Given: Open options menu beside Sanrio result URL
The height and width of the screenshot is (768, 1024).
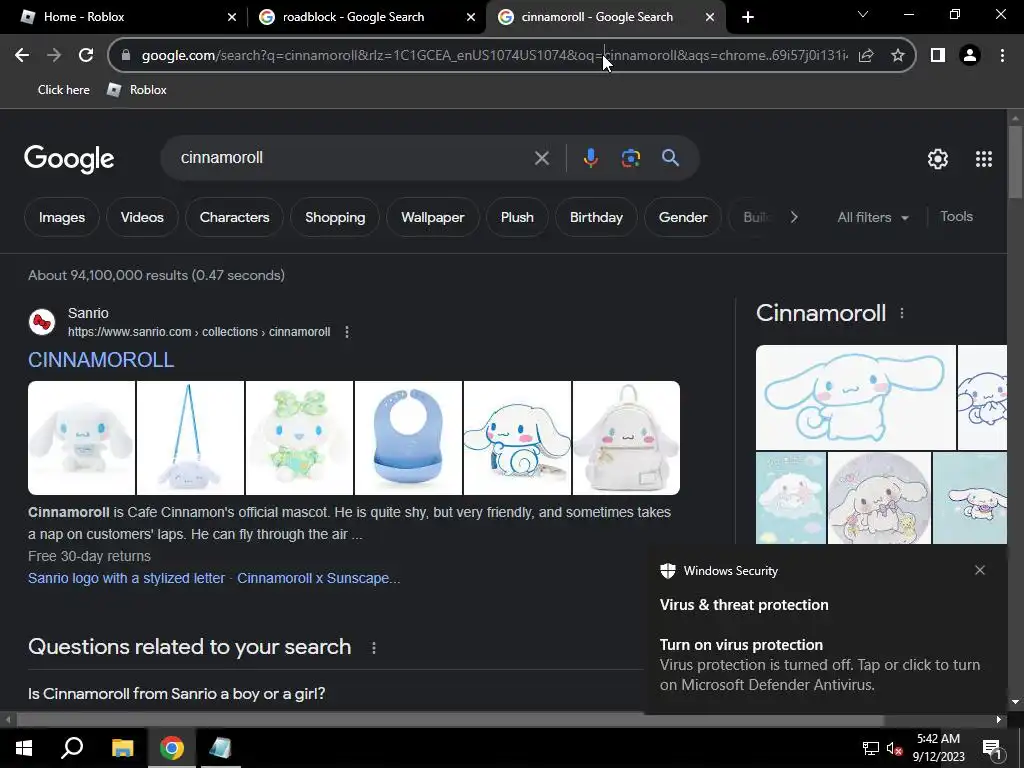Looking at the screenshot, I should (x=347, y=332).
